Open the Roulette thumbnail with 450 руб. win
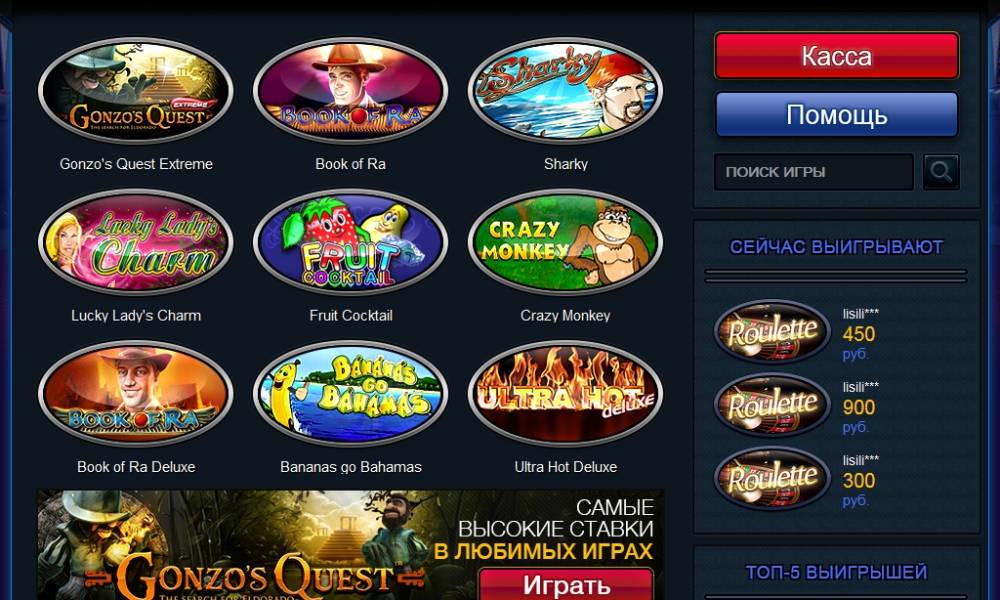This screenshot has height=600, width=1000. coord(772,332)
